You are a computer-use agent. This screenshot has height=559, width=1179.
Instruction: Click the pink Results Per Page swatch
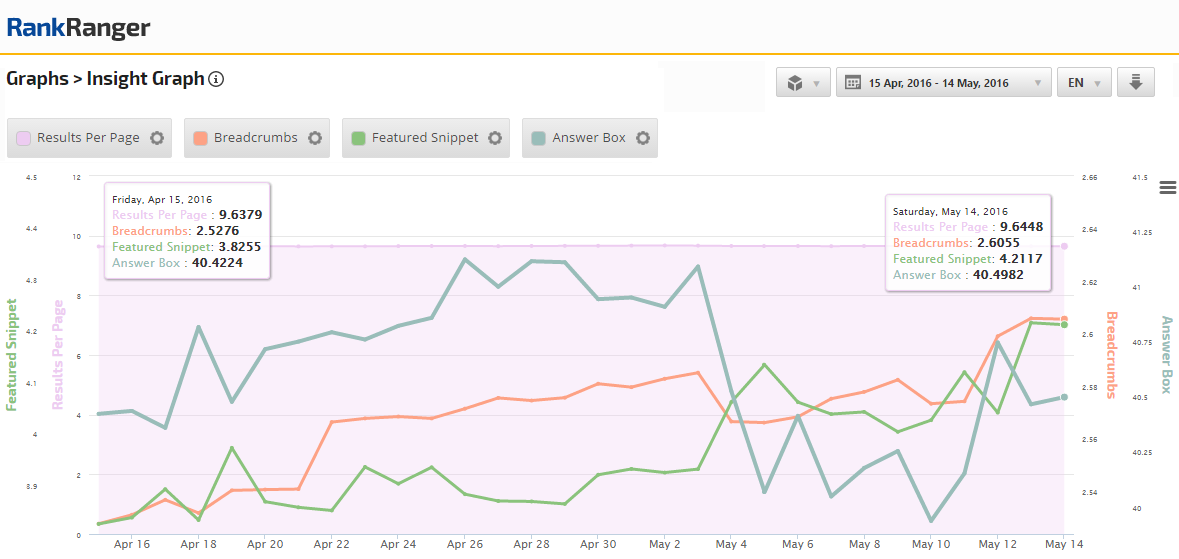tap(23, 138)
